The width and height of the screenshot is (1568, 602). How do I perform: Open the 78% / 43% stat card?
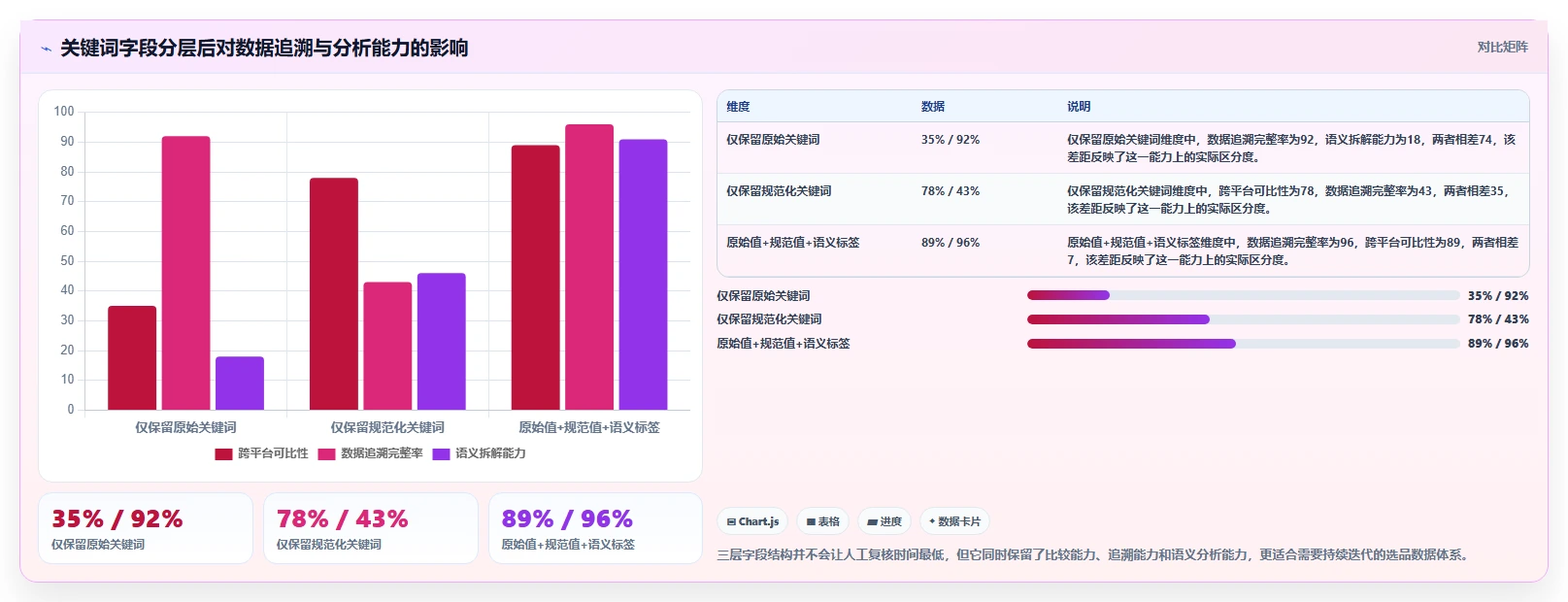coord(371,528)
